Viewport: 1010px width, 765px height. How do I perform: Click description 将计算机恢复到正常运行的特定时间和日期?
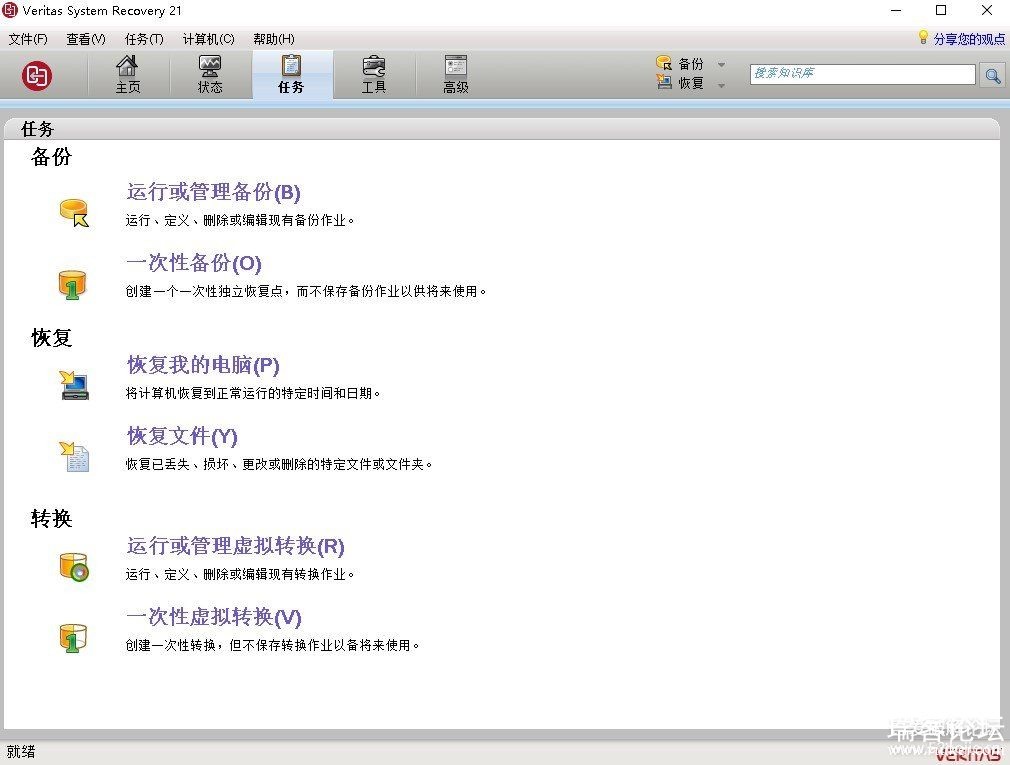252,393
